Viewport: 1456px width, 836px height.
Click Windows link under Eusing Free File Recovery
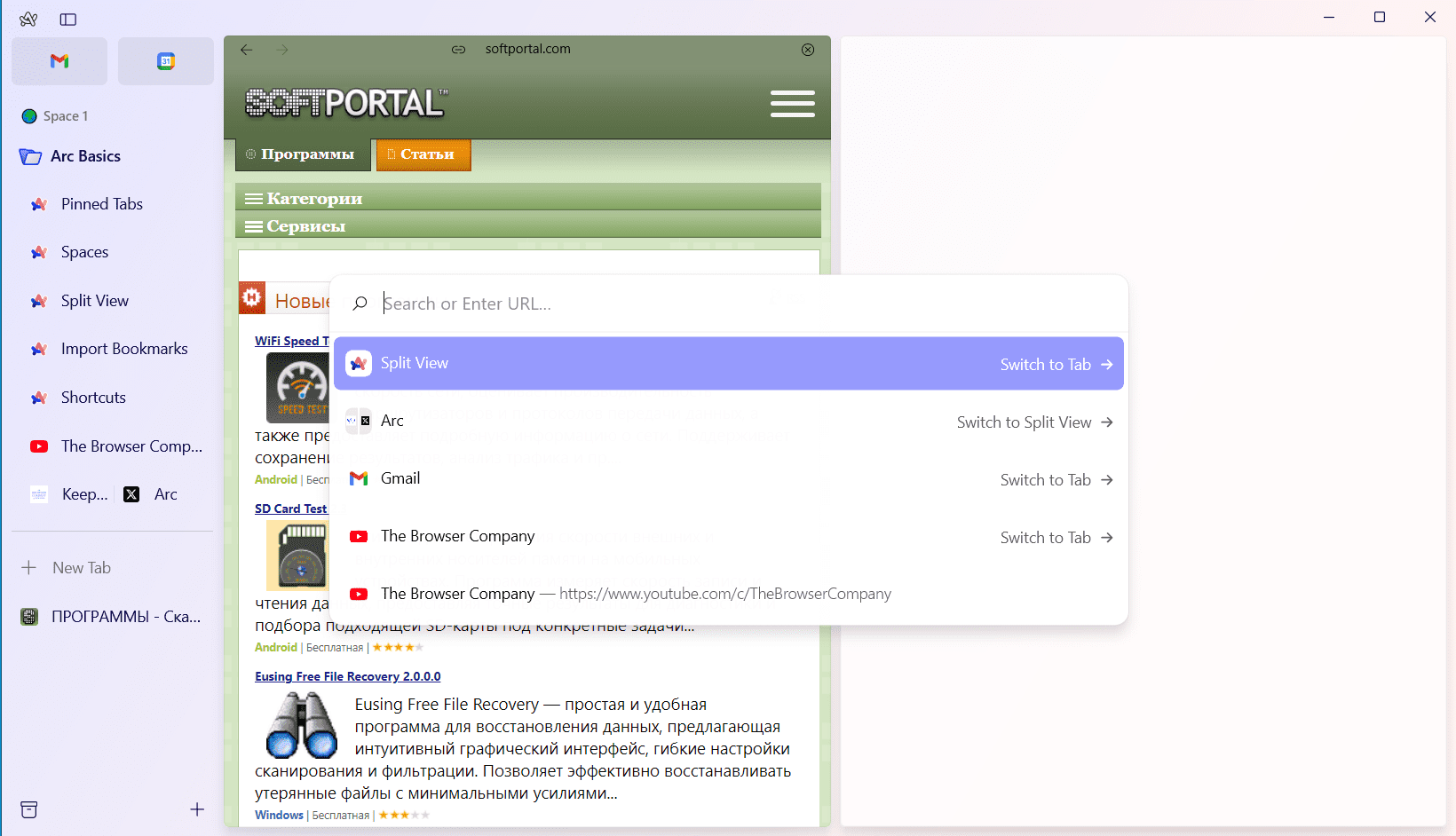click(x=279, y=815)
